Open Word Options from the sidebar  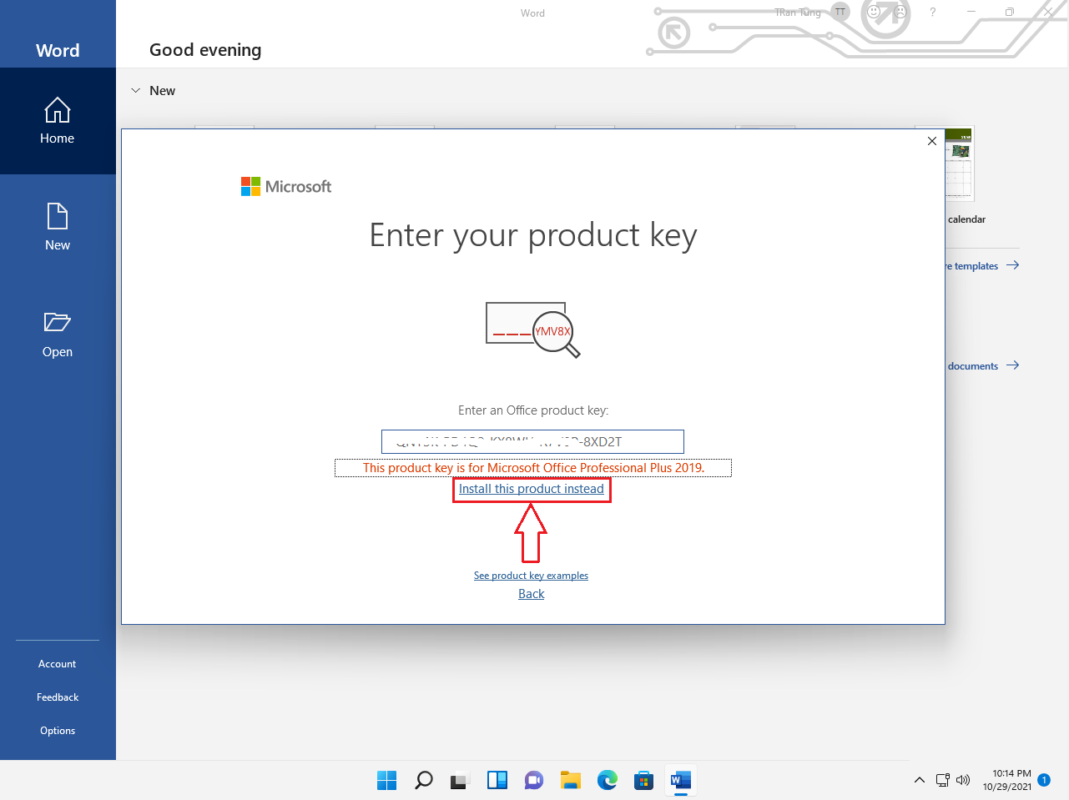(x=57, y=730)
